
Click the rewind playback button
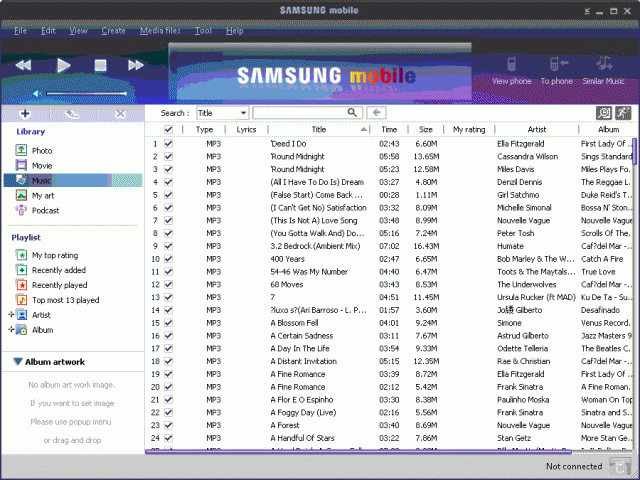coord(23,65)
